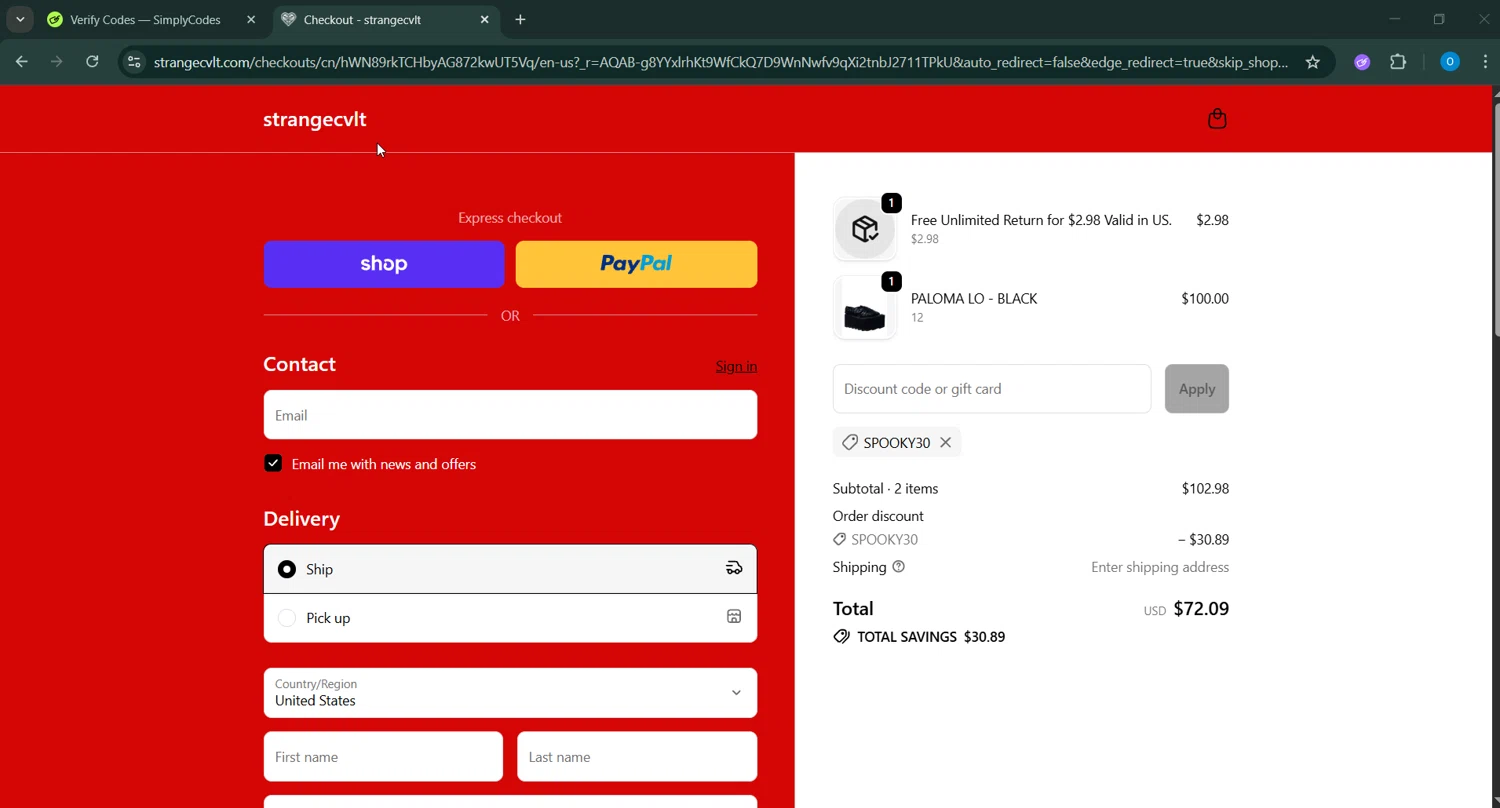Reload the checkout page

[92, 62]
